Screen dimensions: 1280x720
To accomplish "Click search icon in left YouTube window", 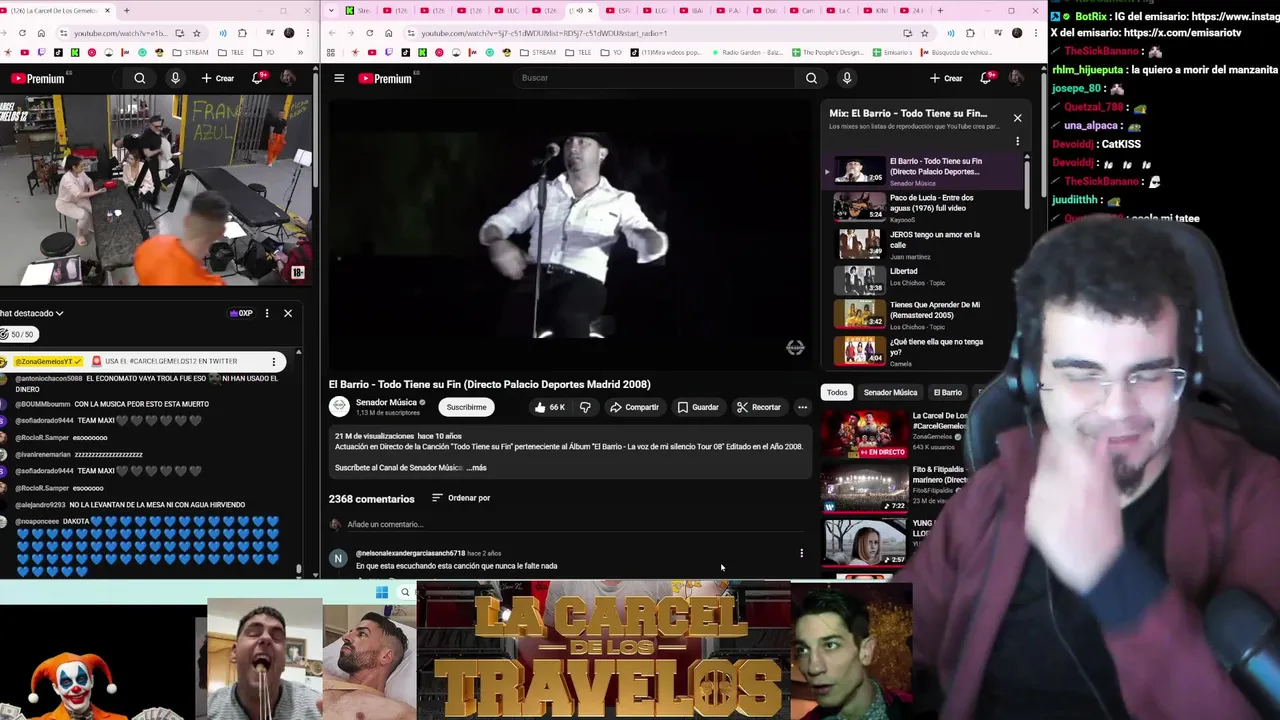I will click(140, 78).
